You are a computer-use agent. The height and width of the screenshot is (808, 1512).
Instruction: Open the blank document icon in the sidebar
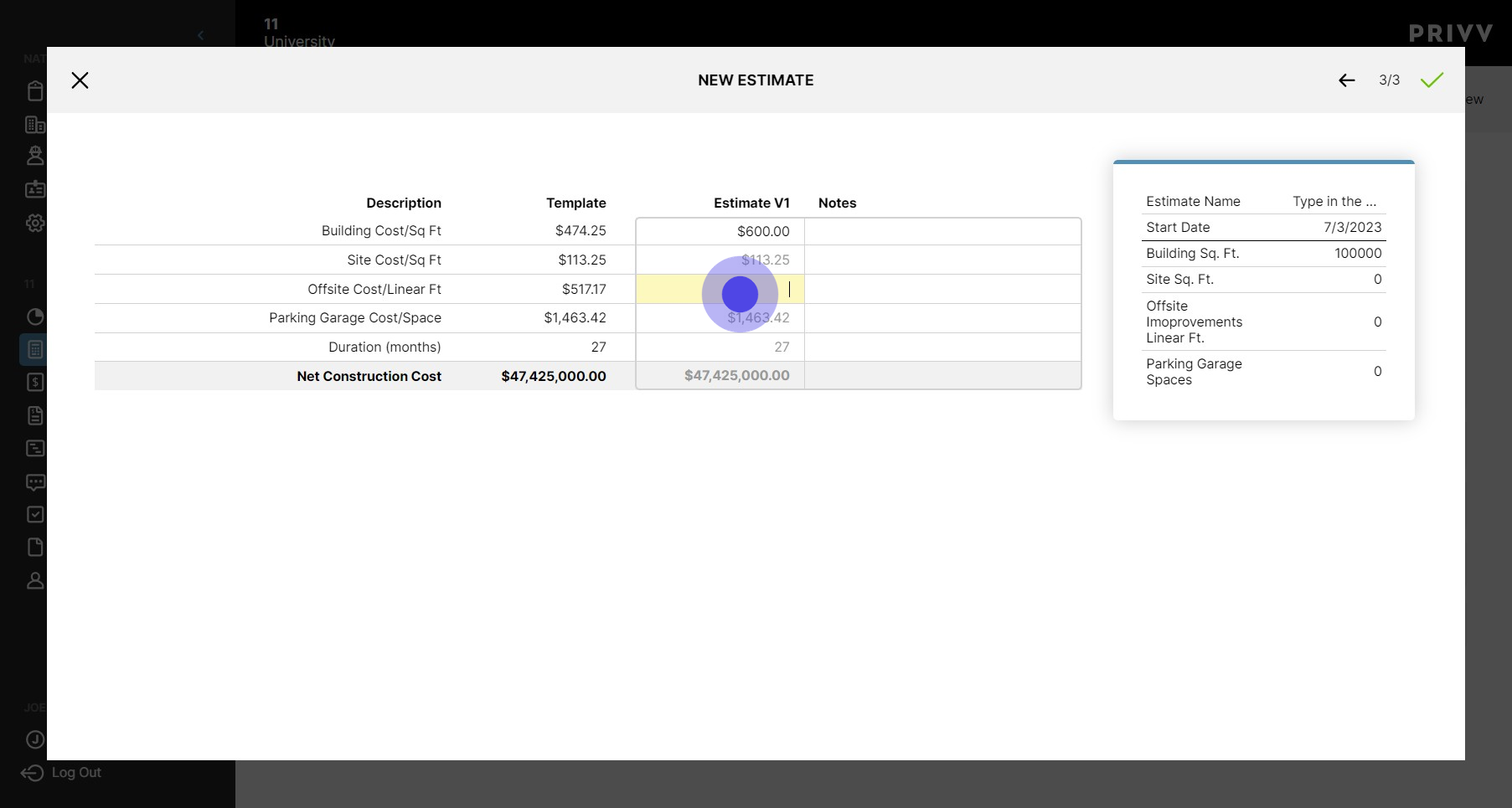click(35, 547)
